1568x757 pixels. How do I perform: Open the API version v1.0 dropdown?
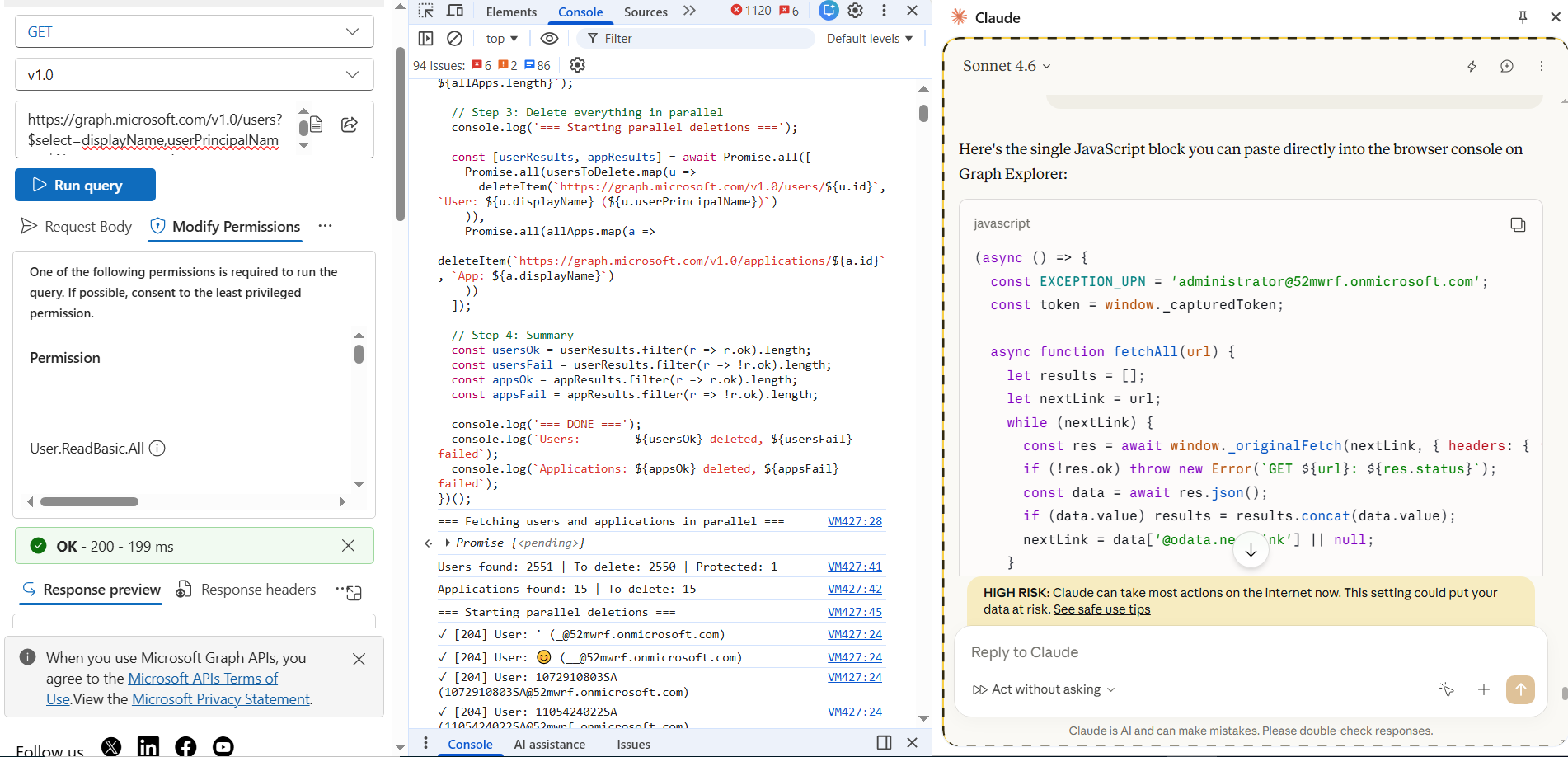point(195,75)
